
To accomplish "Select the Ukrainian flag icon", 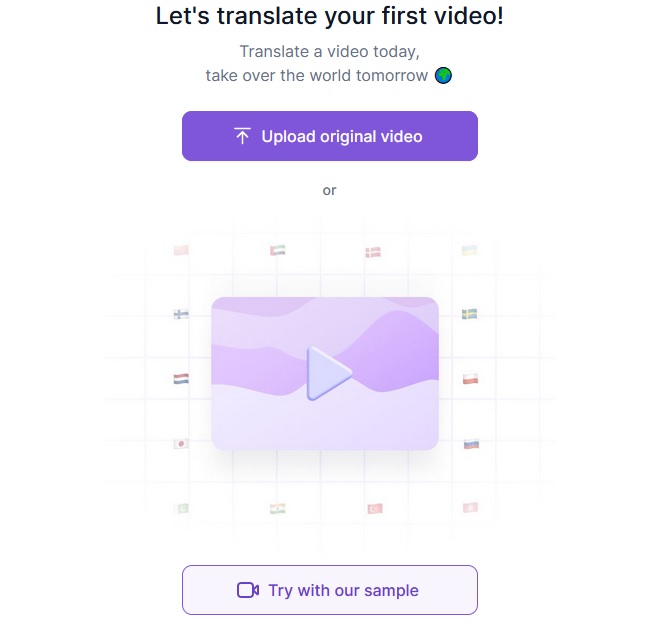I will 469,250.
